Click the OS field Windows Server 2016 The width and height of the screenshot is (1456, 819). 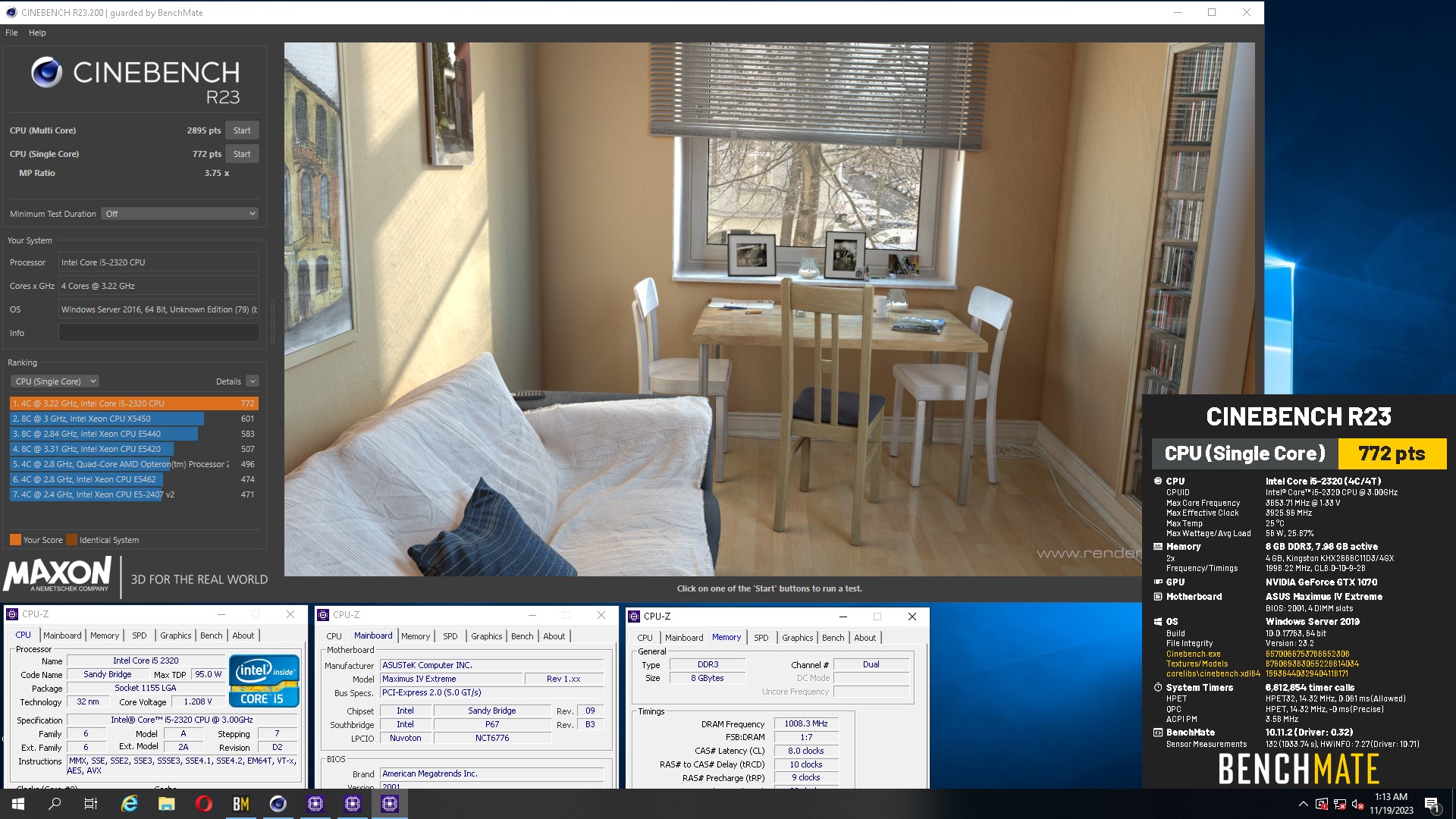159,309
